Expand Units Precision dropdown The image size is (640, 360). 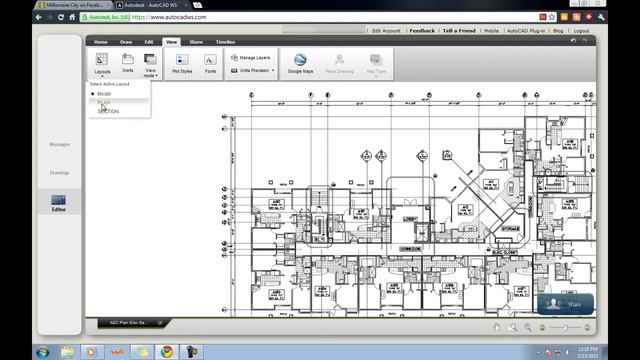point(273,70)
